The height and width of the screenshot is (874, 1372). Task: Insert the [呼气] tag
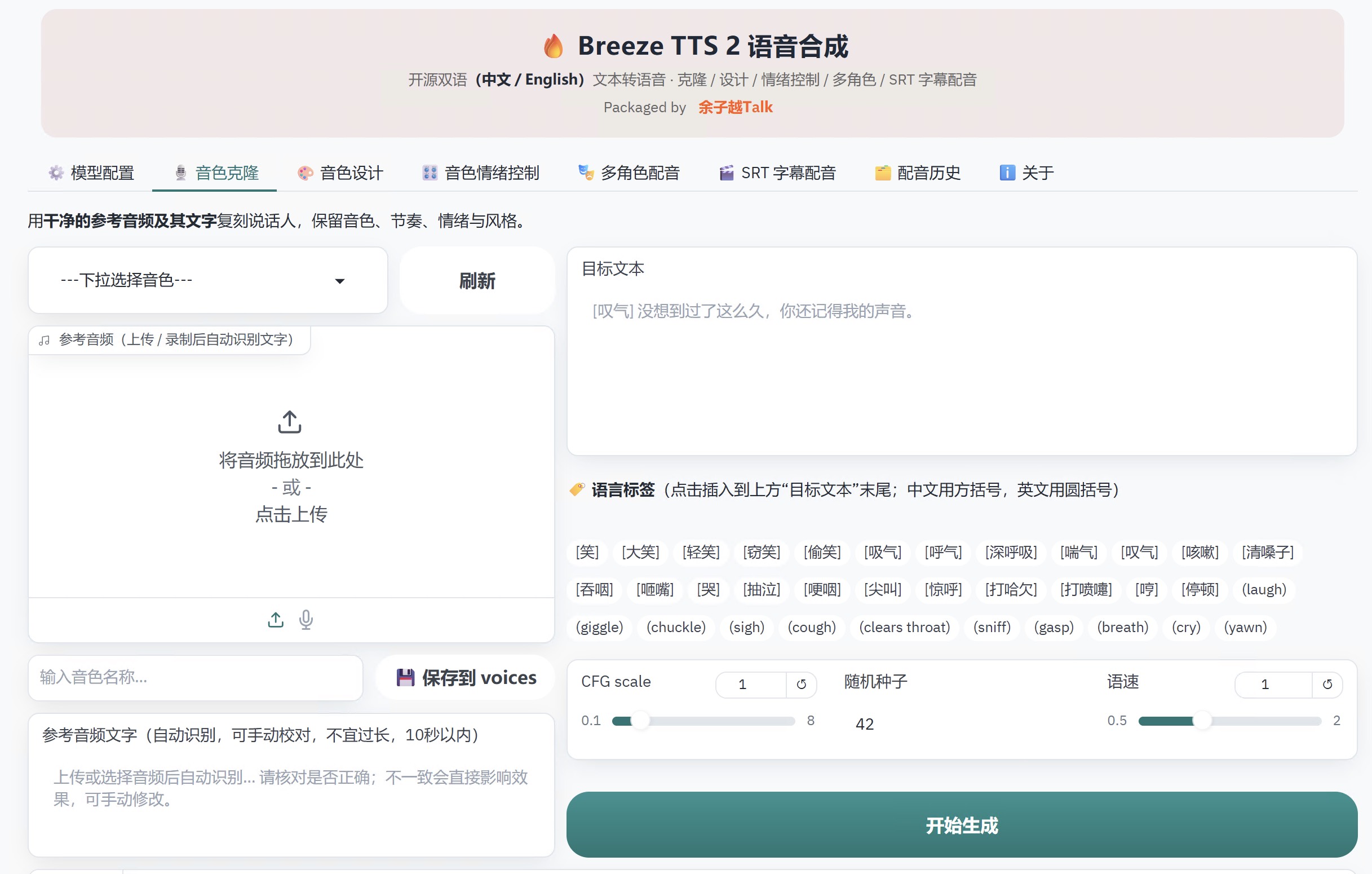coord(943,552)
